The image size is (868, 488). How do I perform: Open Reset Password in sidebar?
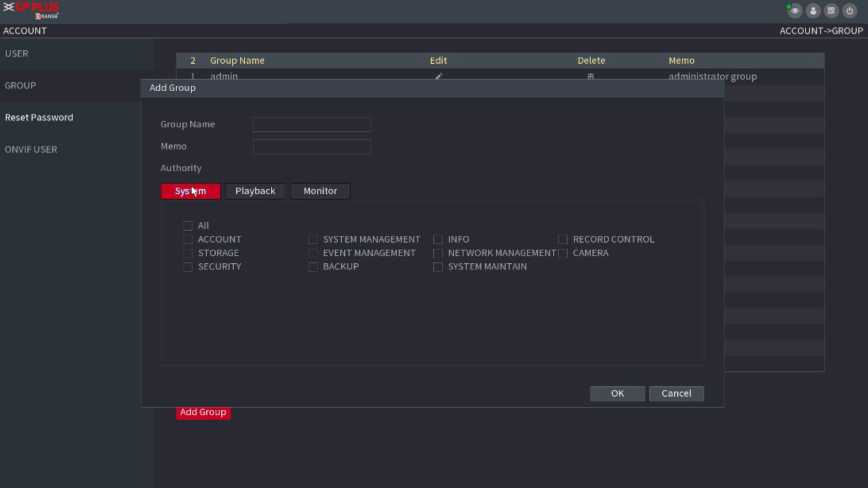[39, 117]
